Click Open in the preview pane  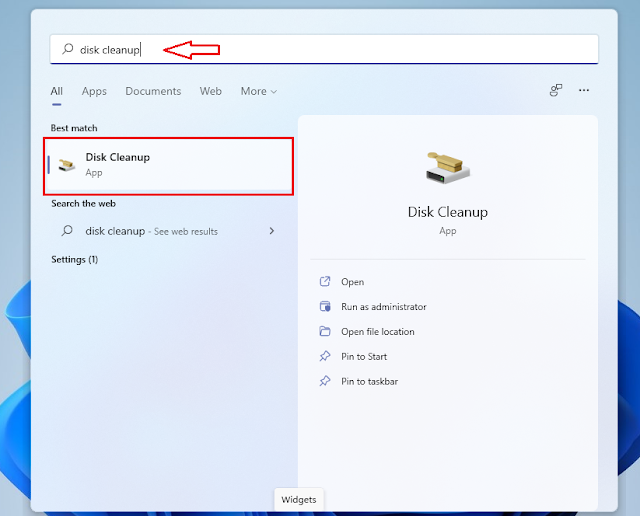pos(353,282)
